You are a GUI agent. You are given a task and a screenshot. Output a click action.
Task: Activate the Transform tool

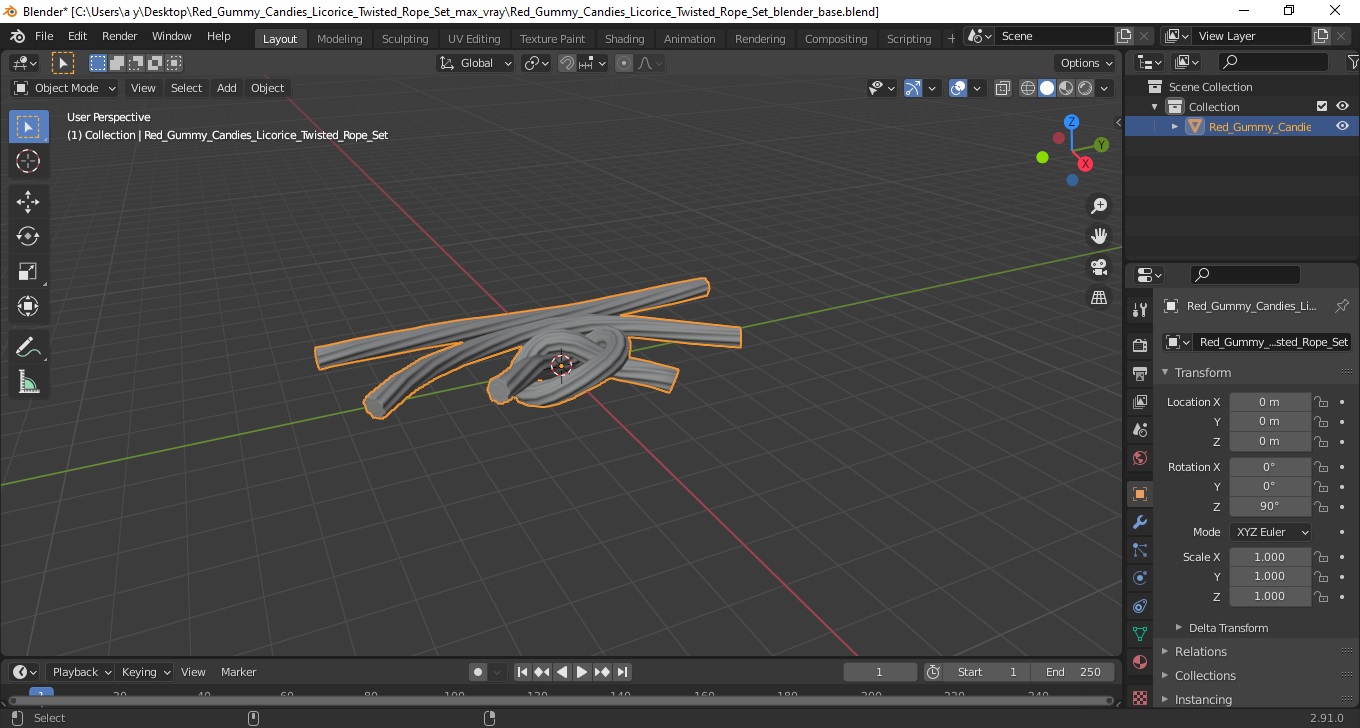(28, 306)
